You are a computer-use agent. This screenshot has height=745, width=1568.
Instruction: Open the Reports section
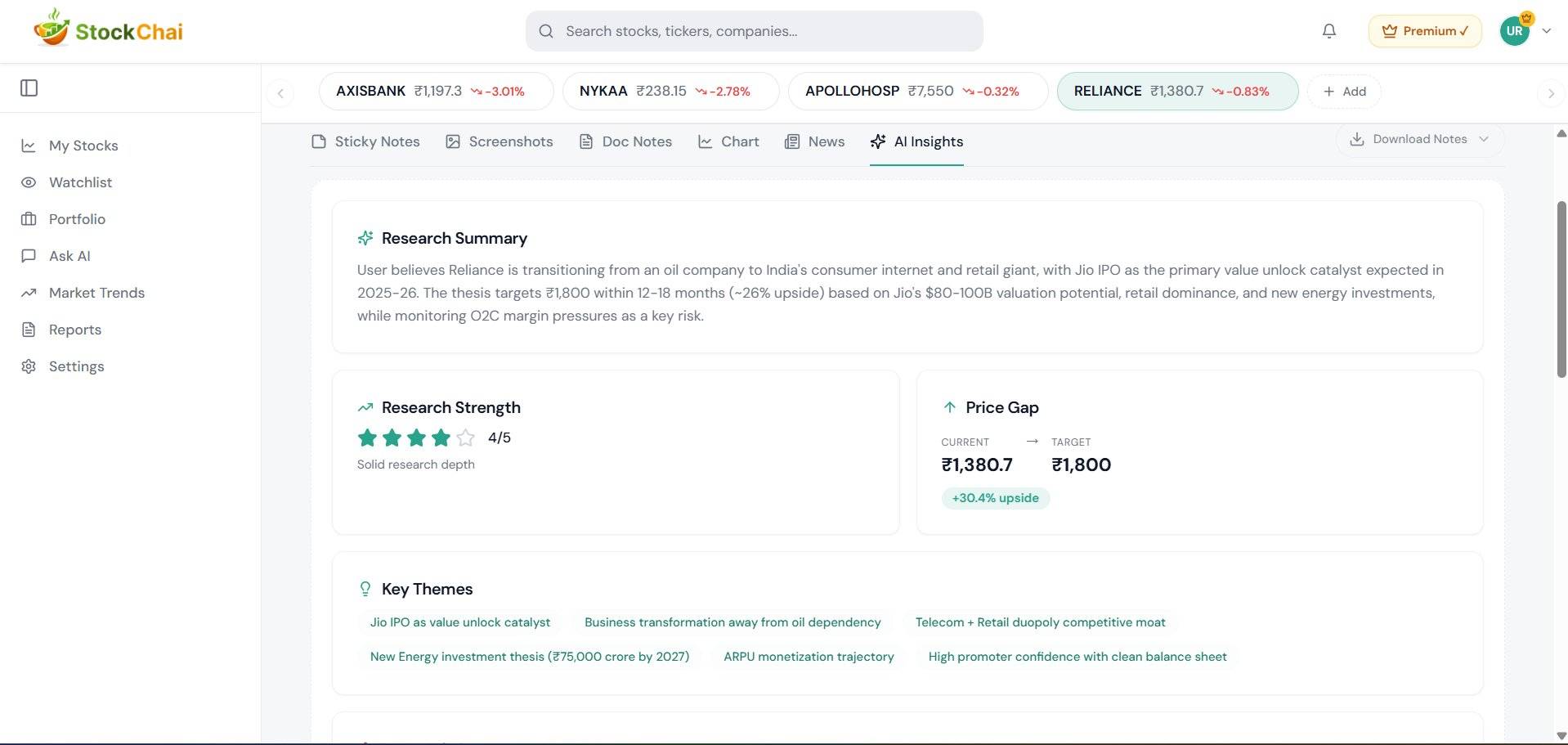pos(74,329)
